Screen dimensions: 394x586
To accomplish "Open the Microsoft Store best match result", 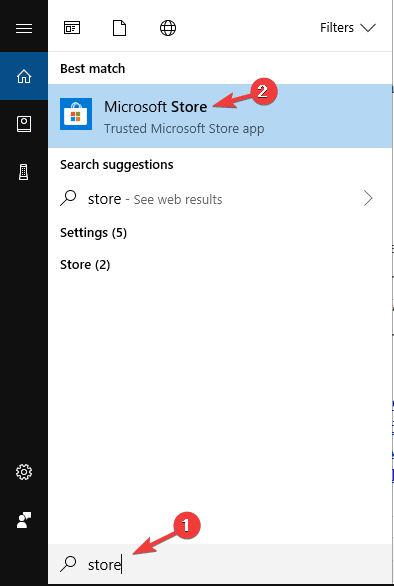I will [x=220, y=116].
